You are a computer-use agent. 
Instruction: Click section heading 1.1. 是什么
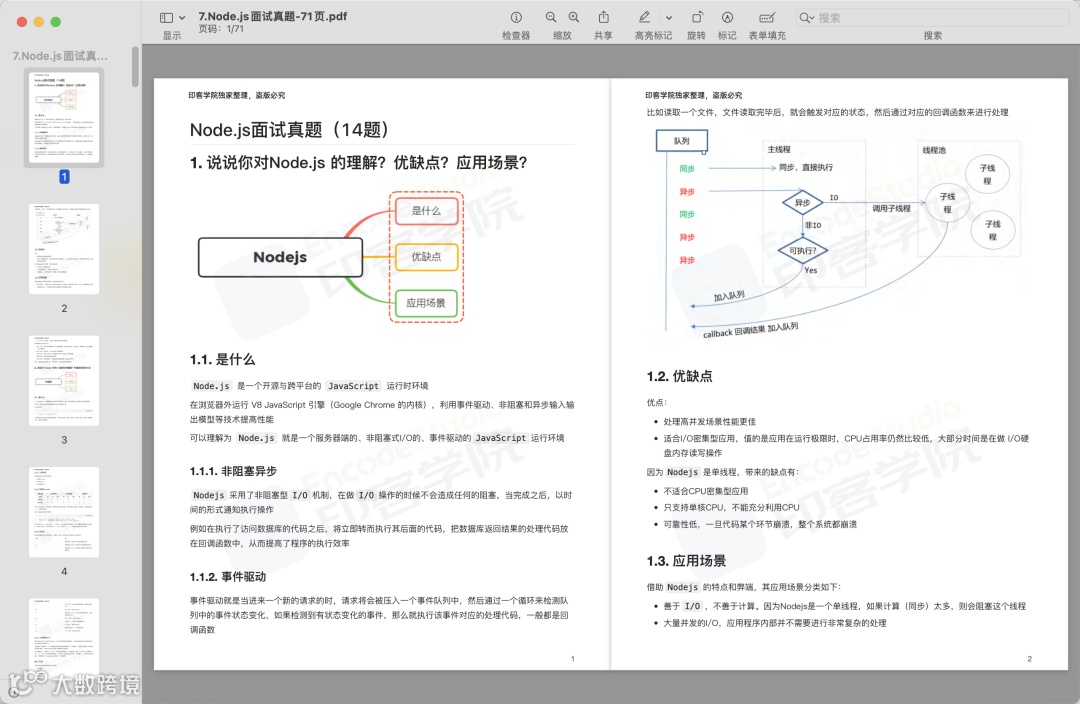222,360
